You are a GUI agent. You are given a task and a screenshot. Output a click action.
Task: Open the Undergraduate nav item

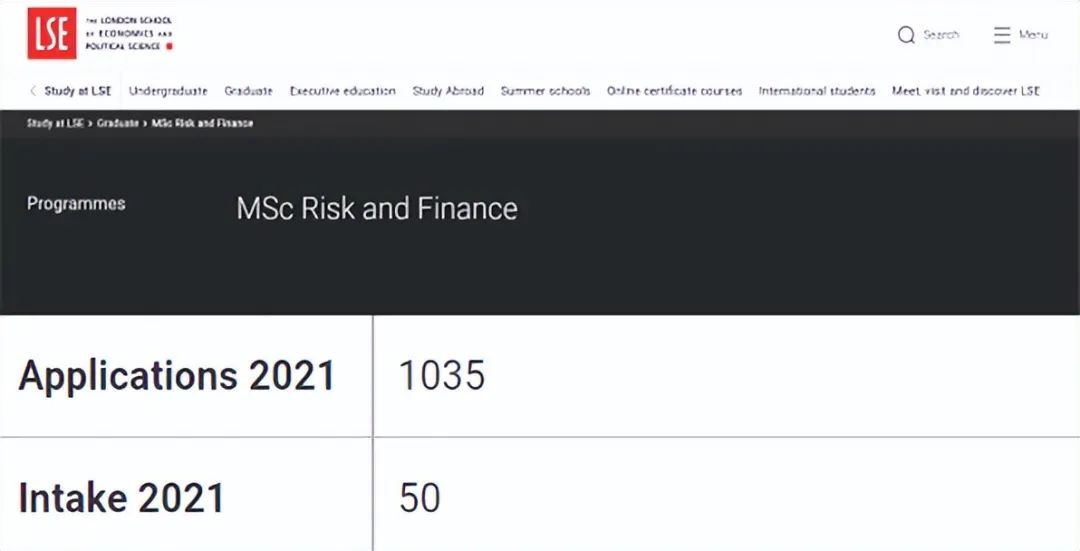(168, 91)
